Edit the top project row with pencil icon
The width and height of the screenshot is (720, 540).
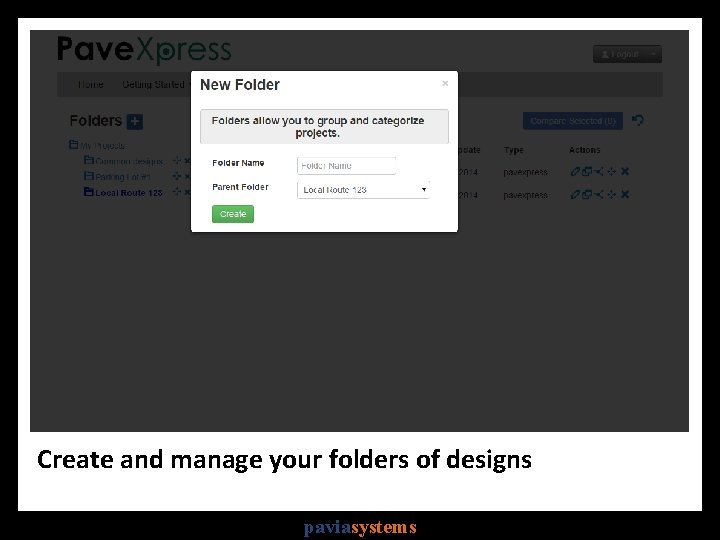tap(575, 171)
